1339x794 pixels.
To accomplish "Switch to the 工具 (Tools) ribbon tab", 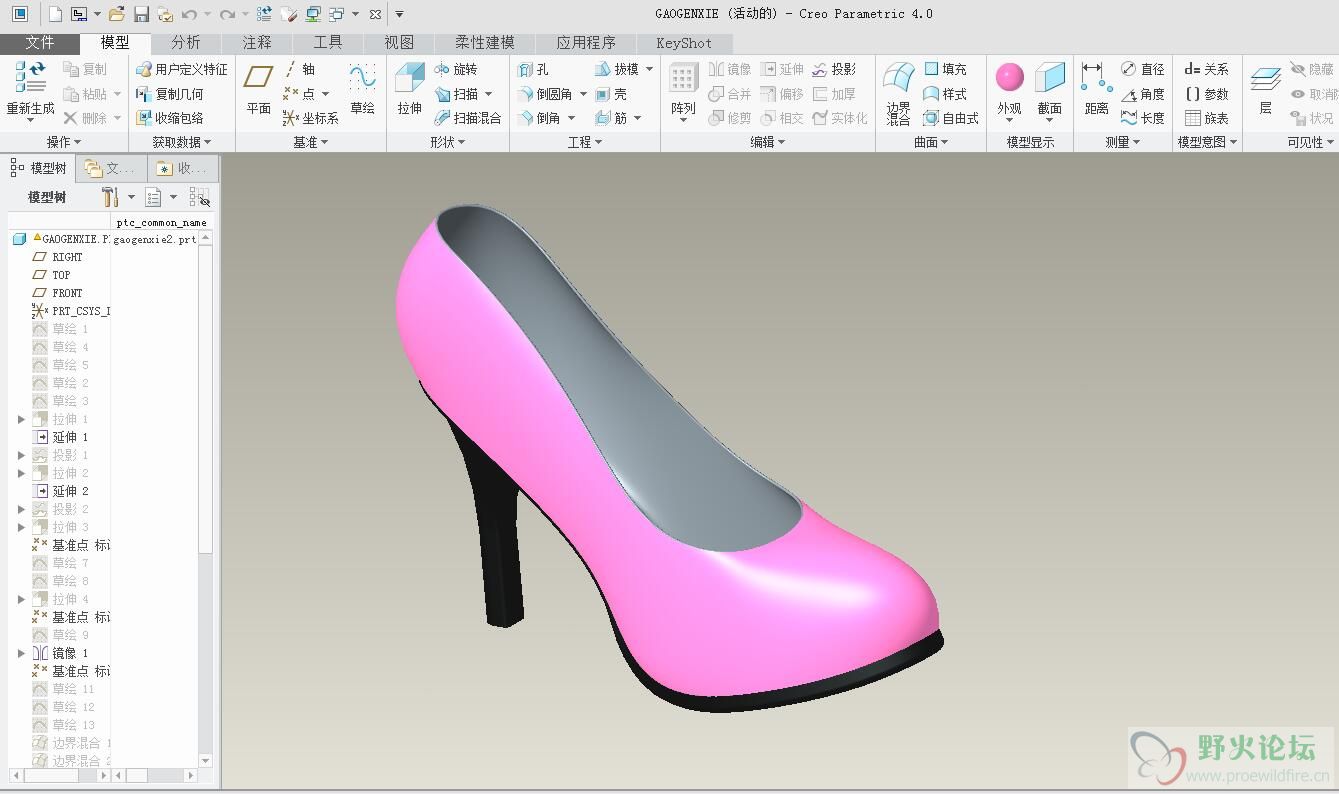I will click(x=328, y=43).
